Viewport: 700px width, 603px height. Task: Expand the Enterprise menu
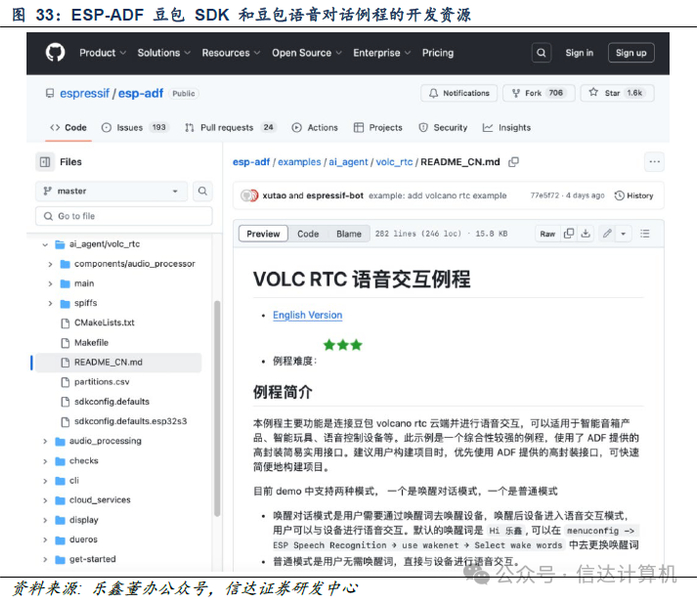[382, 53]
